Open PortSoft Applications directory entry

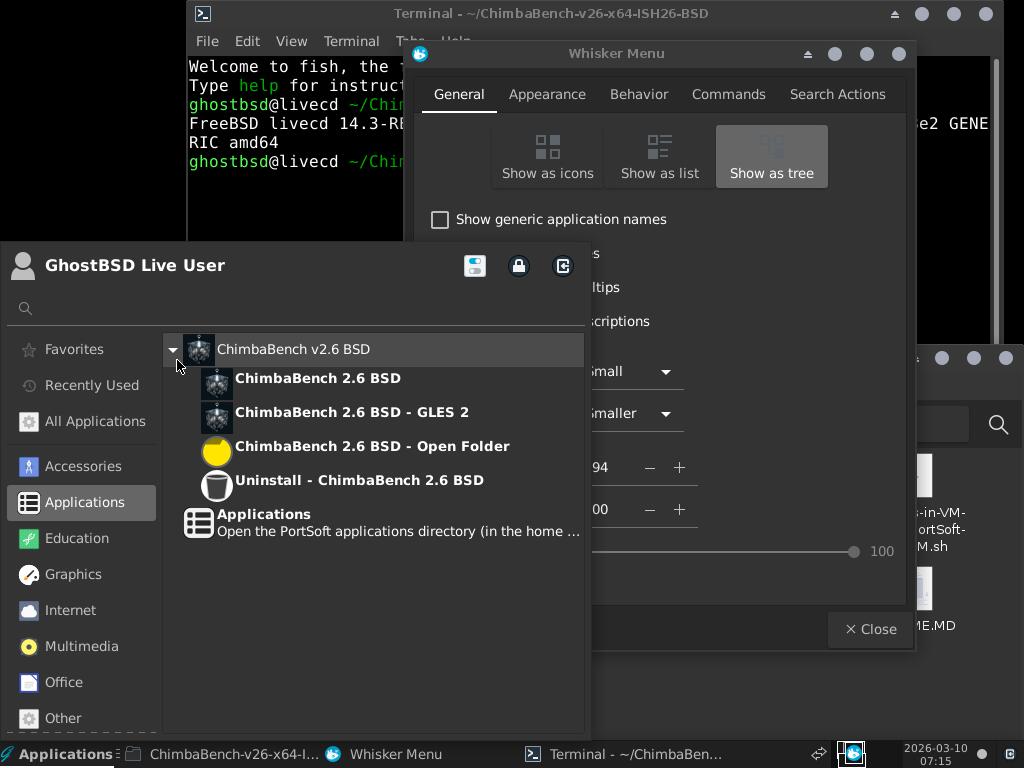(x=383, y=522)
